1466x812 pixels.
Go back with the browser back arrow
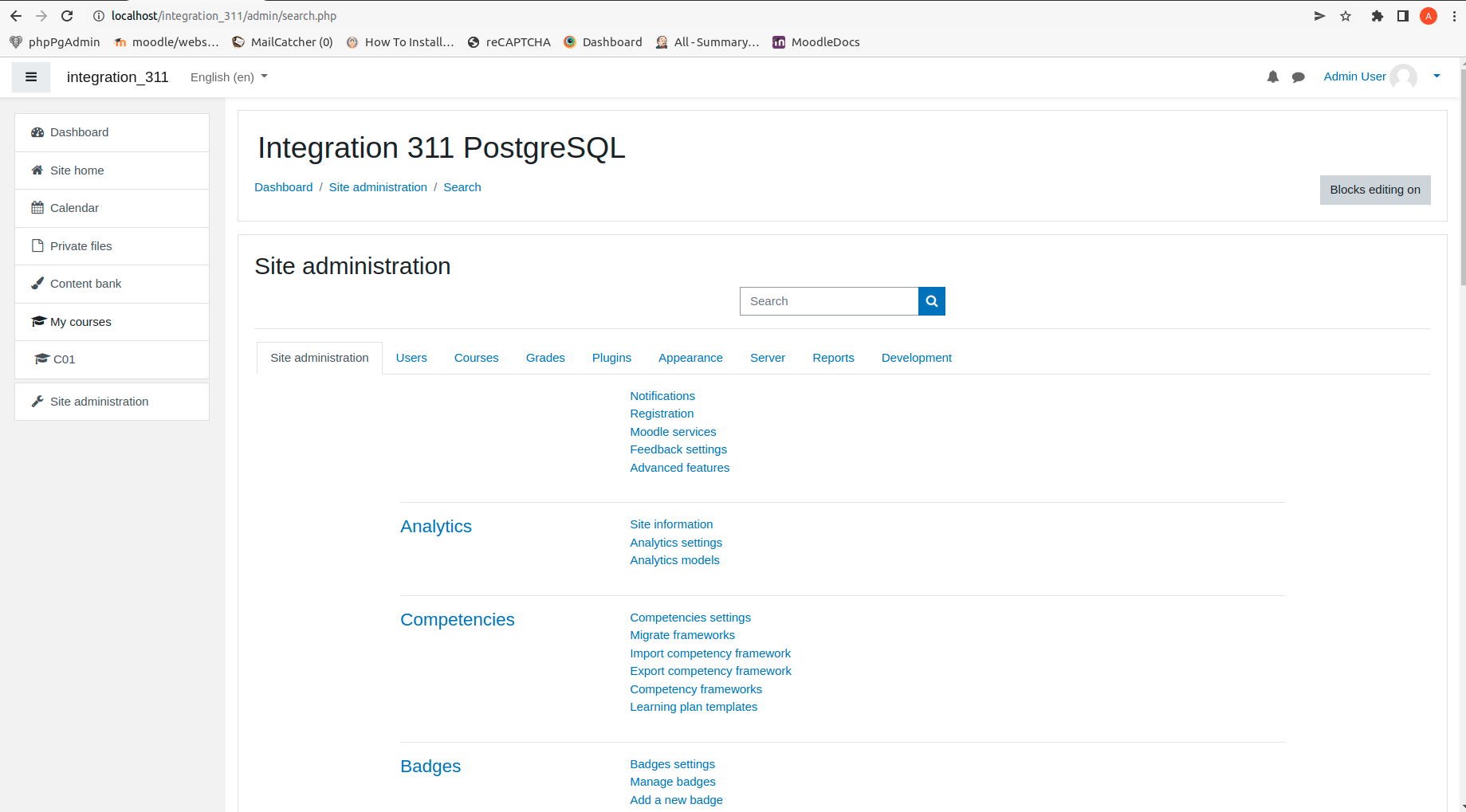coord(16,16)
